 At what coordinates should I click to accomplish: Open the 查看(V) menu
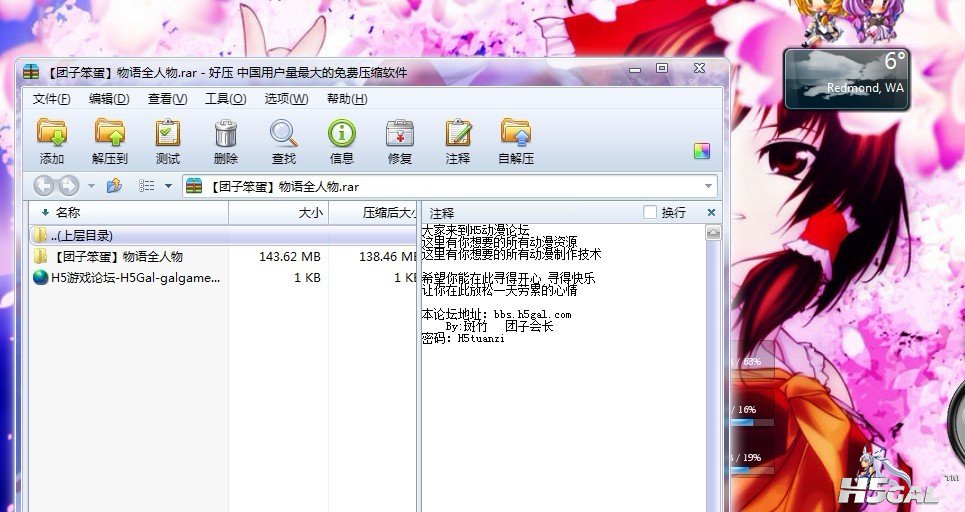click(x=167, y=98)
